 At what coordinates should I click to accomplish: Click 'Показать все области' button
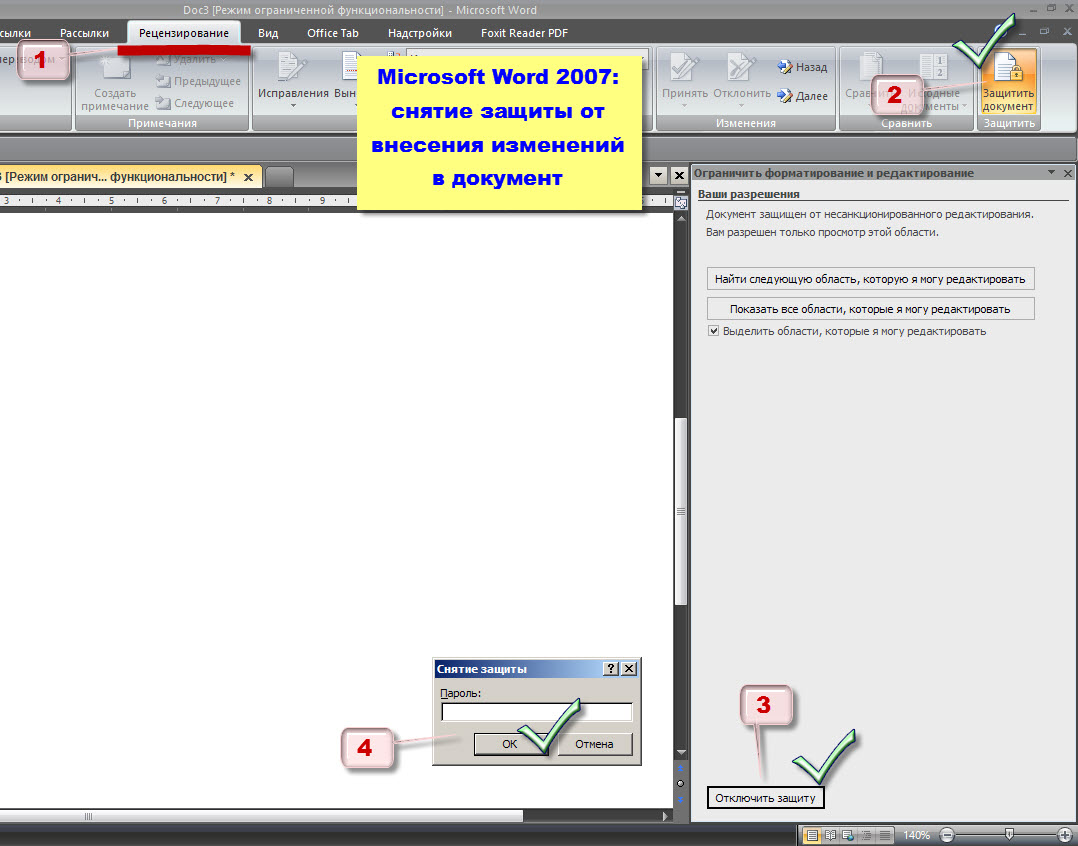tap(870, 309)
